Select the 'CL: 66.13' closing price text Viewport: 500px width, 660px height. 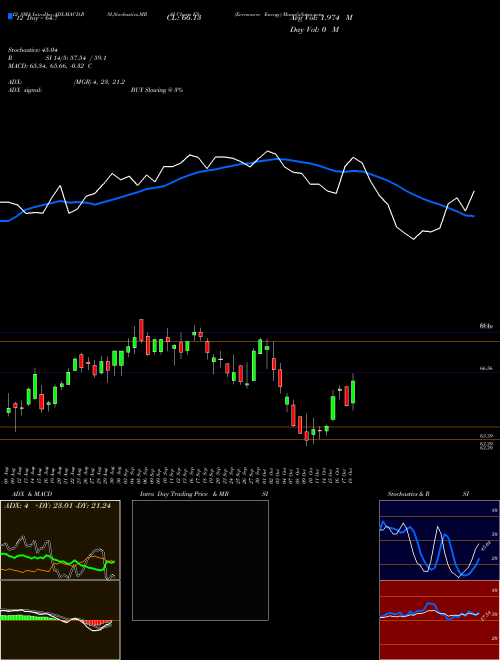[x=184, y=17]
